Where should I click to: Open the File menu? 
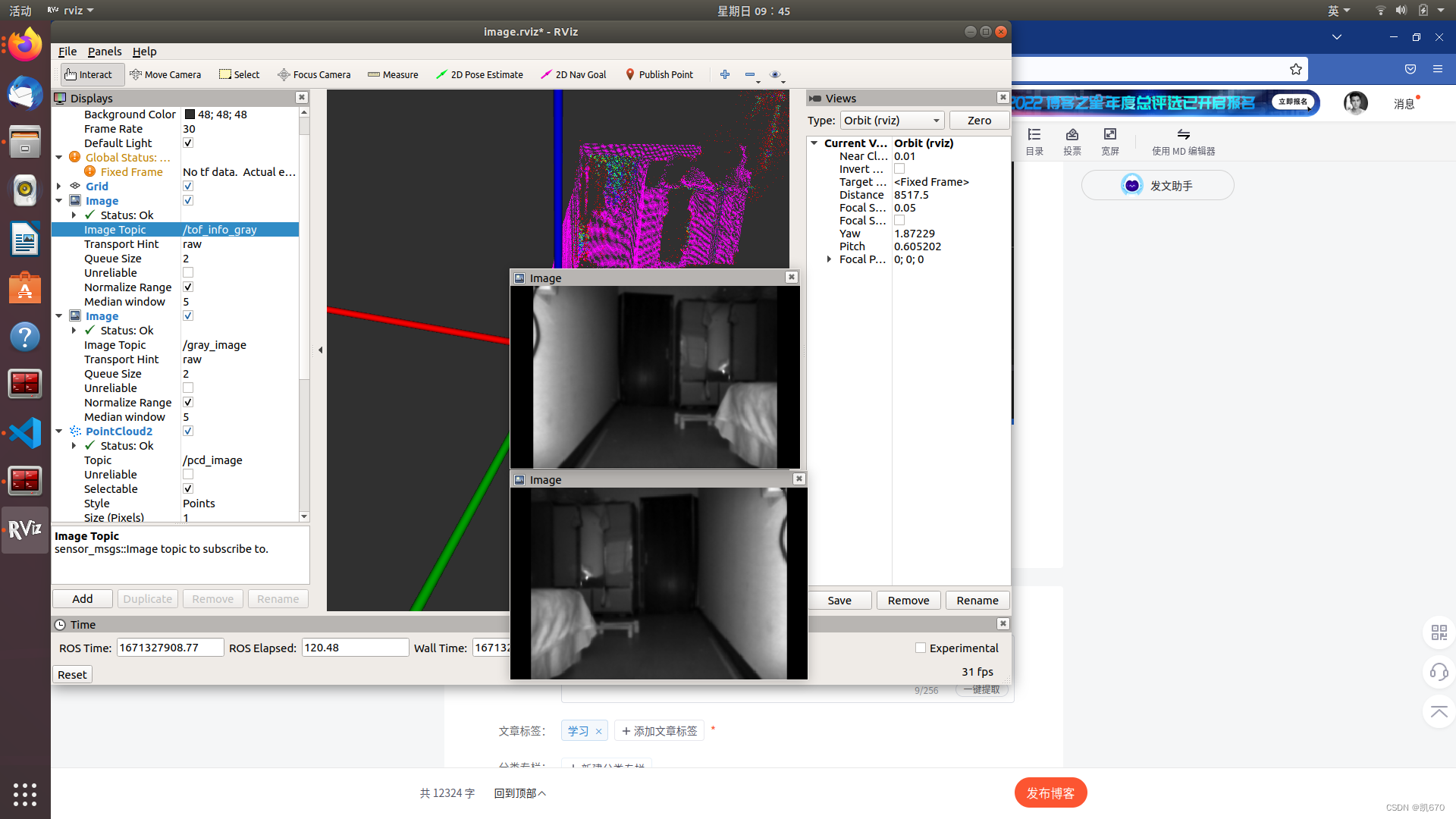[x=67, y=52]
